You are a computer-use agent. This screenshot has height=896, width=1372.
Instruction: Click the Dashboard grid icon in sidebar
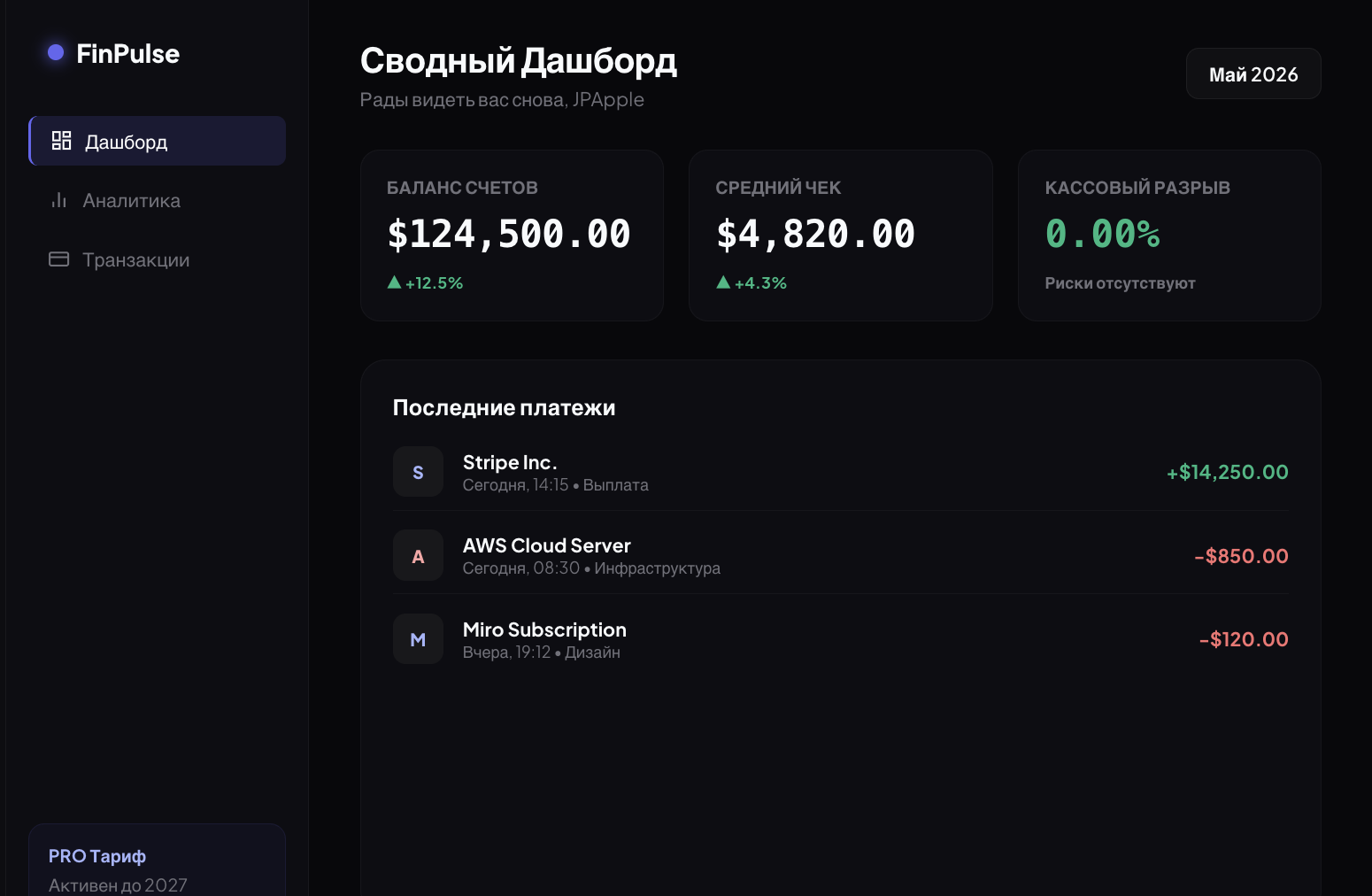(61, 141)
